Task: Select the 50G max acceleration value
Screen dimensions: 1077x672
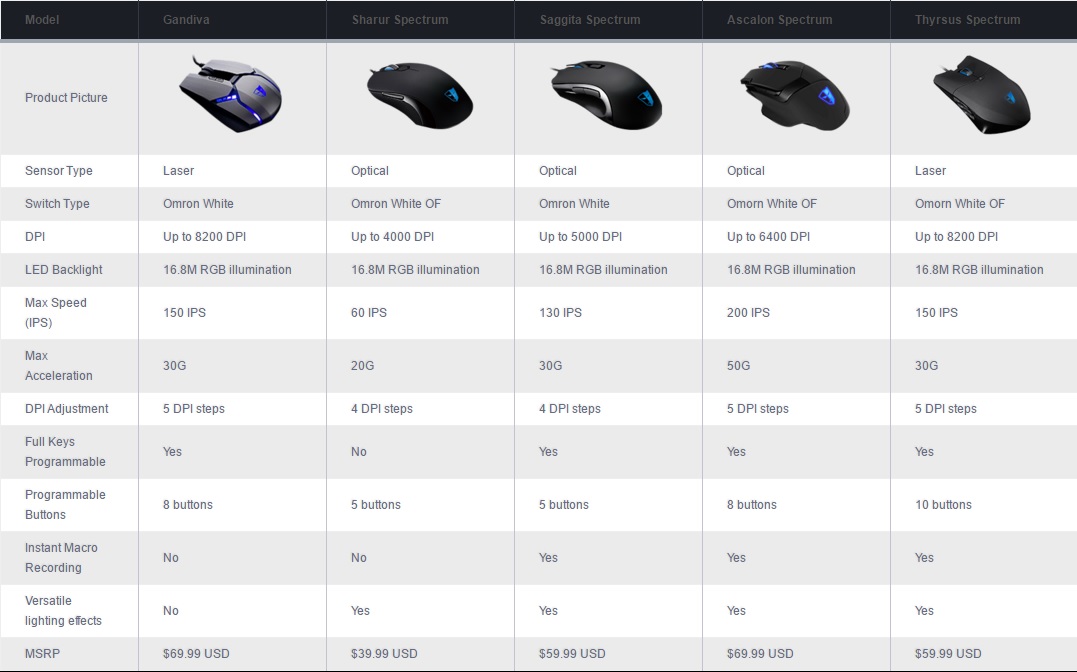Action: pyautogui.click(x=738, y=366)
